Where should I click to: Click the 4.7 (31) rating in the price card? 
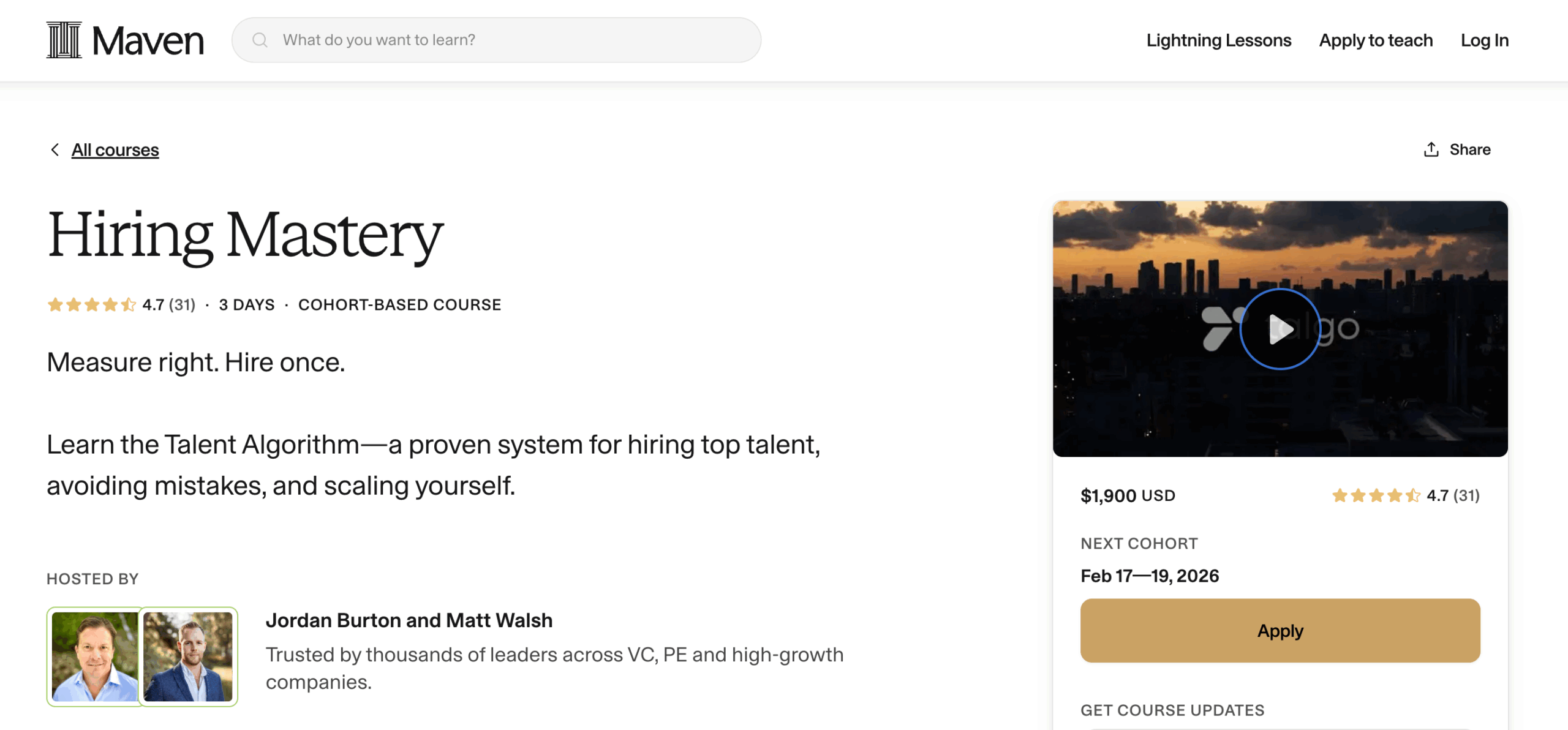[1453, 495]
